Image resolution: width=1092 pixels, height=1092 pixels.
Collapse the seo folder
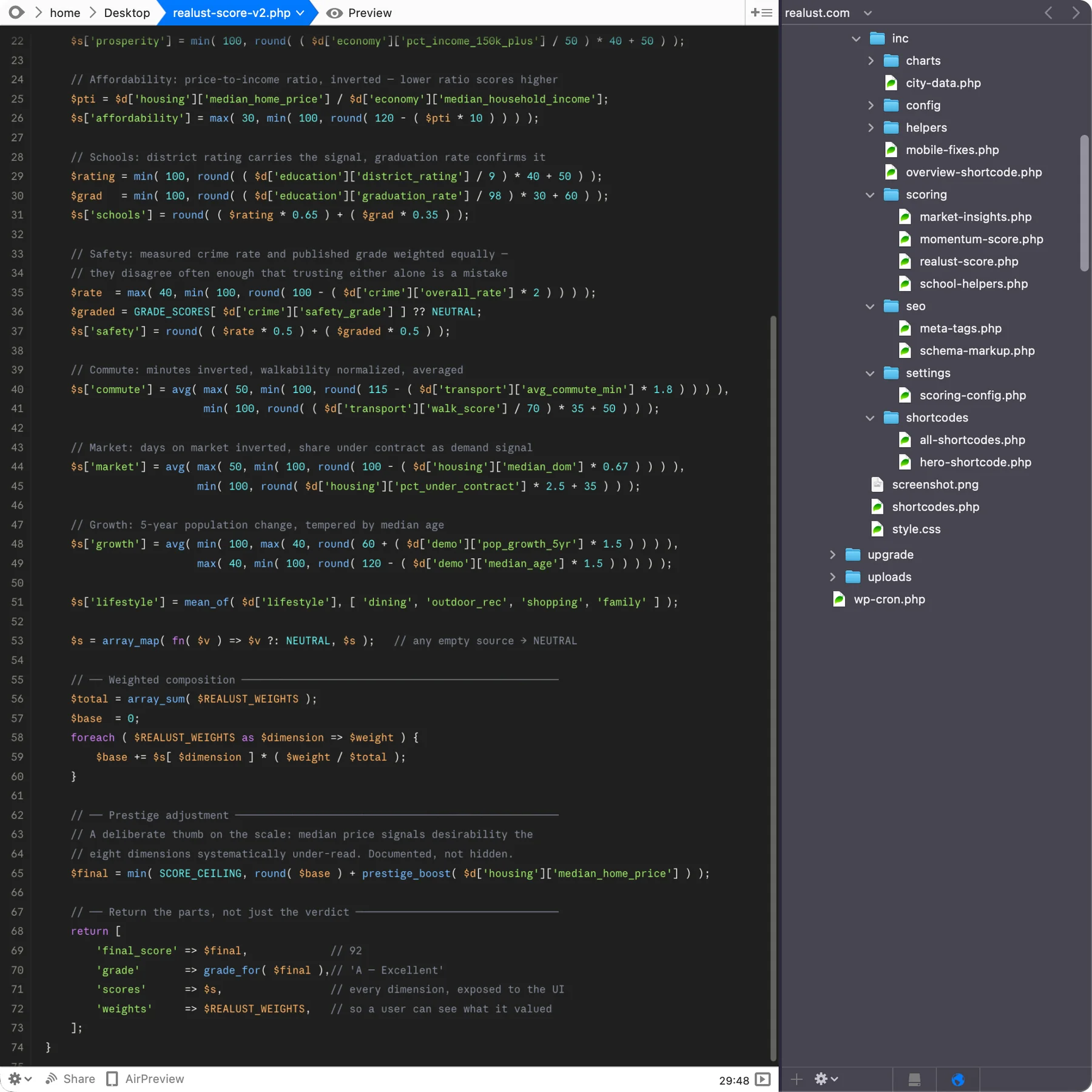tap(870, 306)
